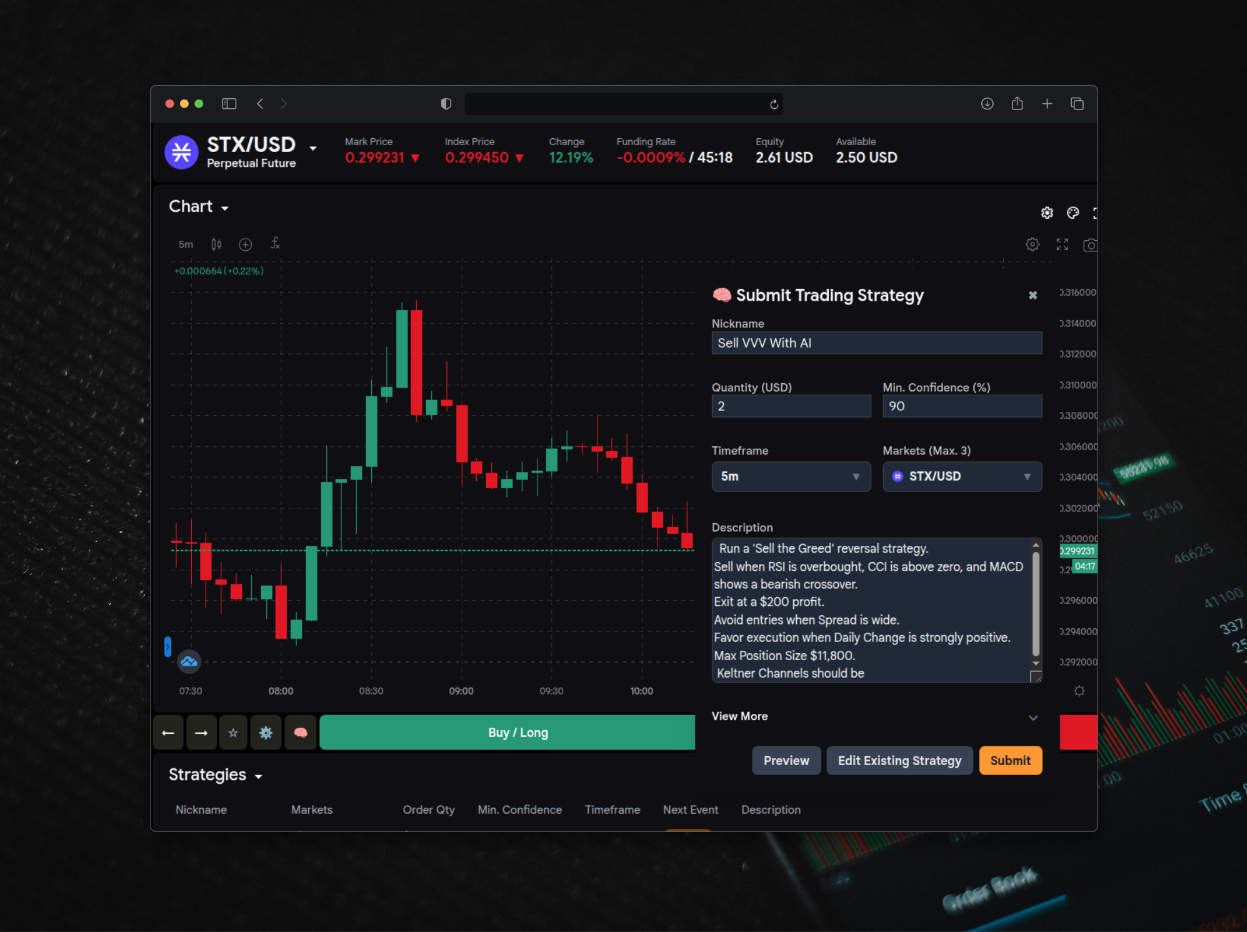Click the Nickname input field
The image size is (1247, 932).
876,343
